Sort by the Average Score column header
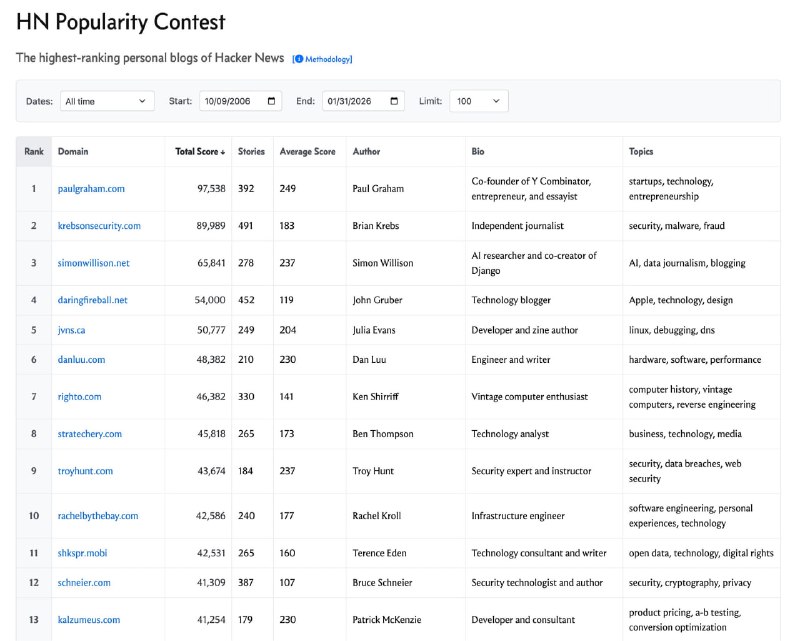The height and width of the screenshot is (641, 800). [x=307, y=152]
